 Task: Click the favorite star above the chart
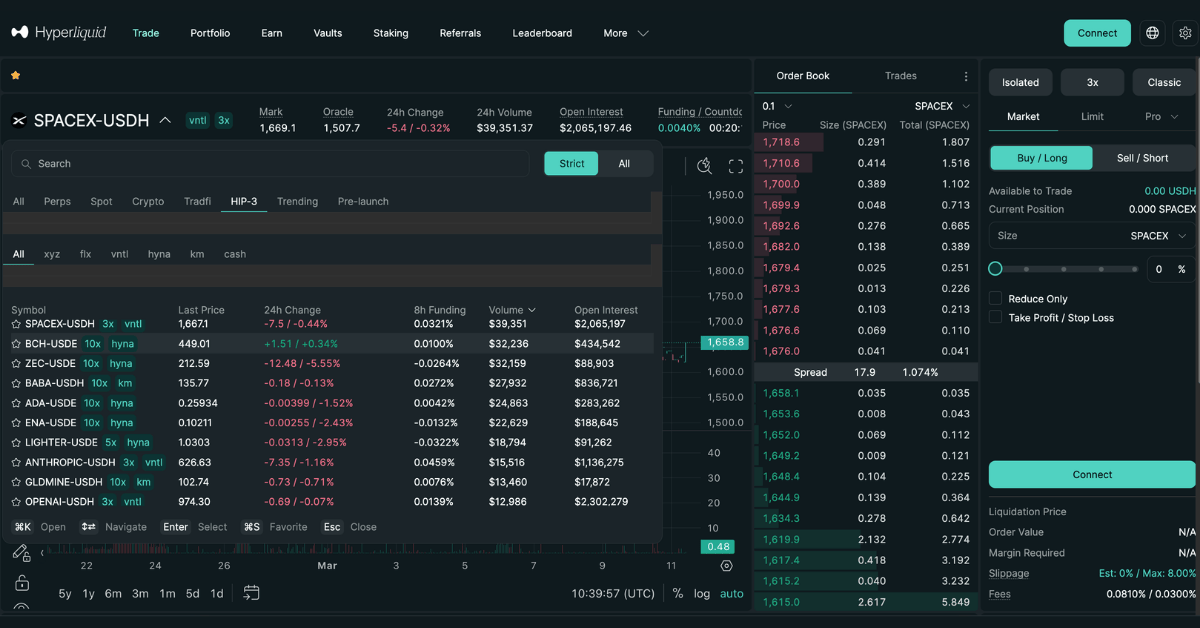[15, 75]
